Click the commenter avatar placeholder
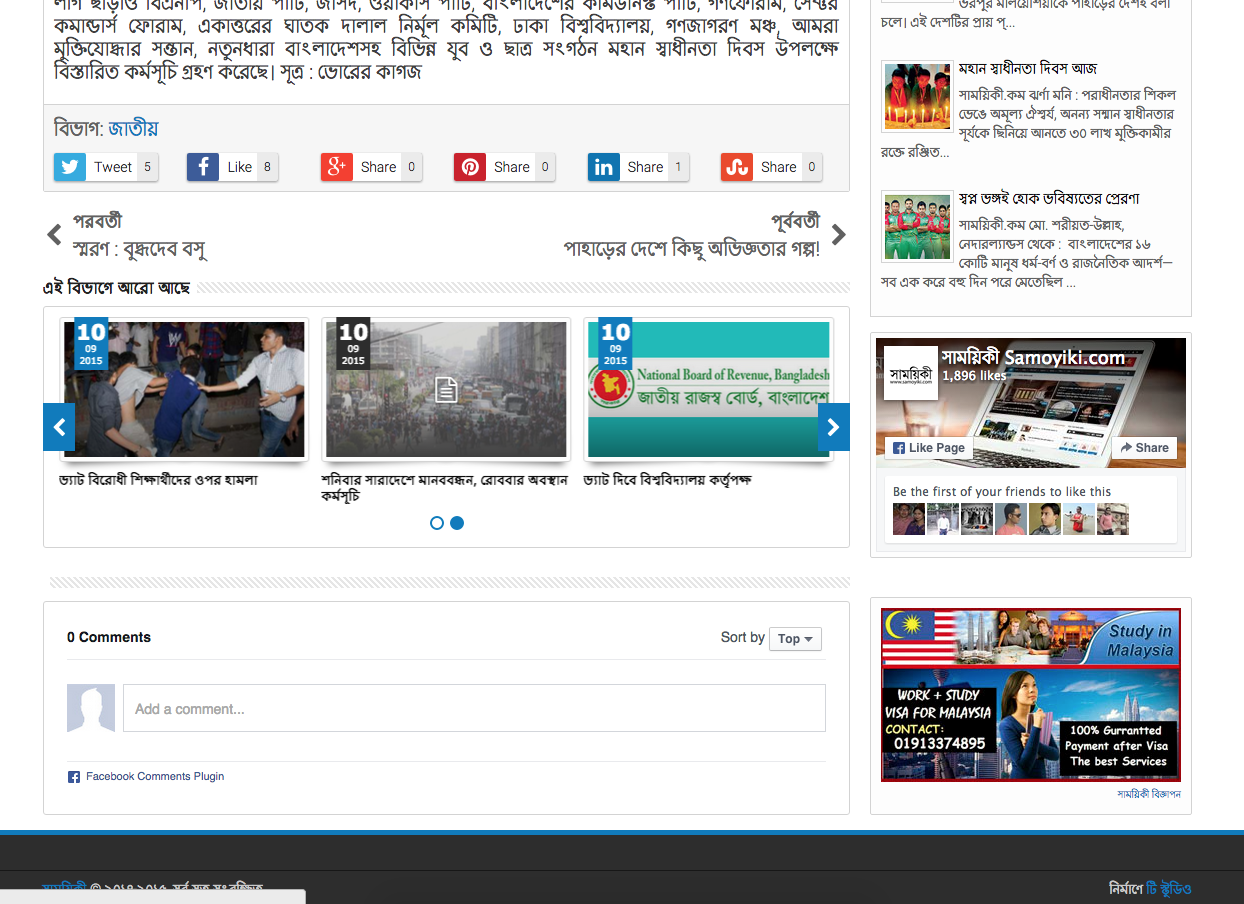Image resolution: width=1244 pixels, height=904 pixels. point(91,708)
